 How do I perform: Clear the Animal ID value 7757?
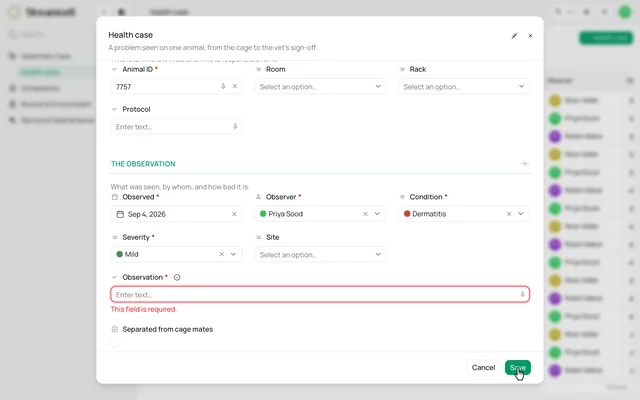tap(235, 87)
